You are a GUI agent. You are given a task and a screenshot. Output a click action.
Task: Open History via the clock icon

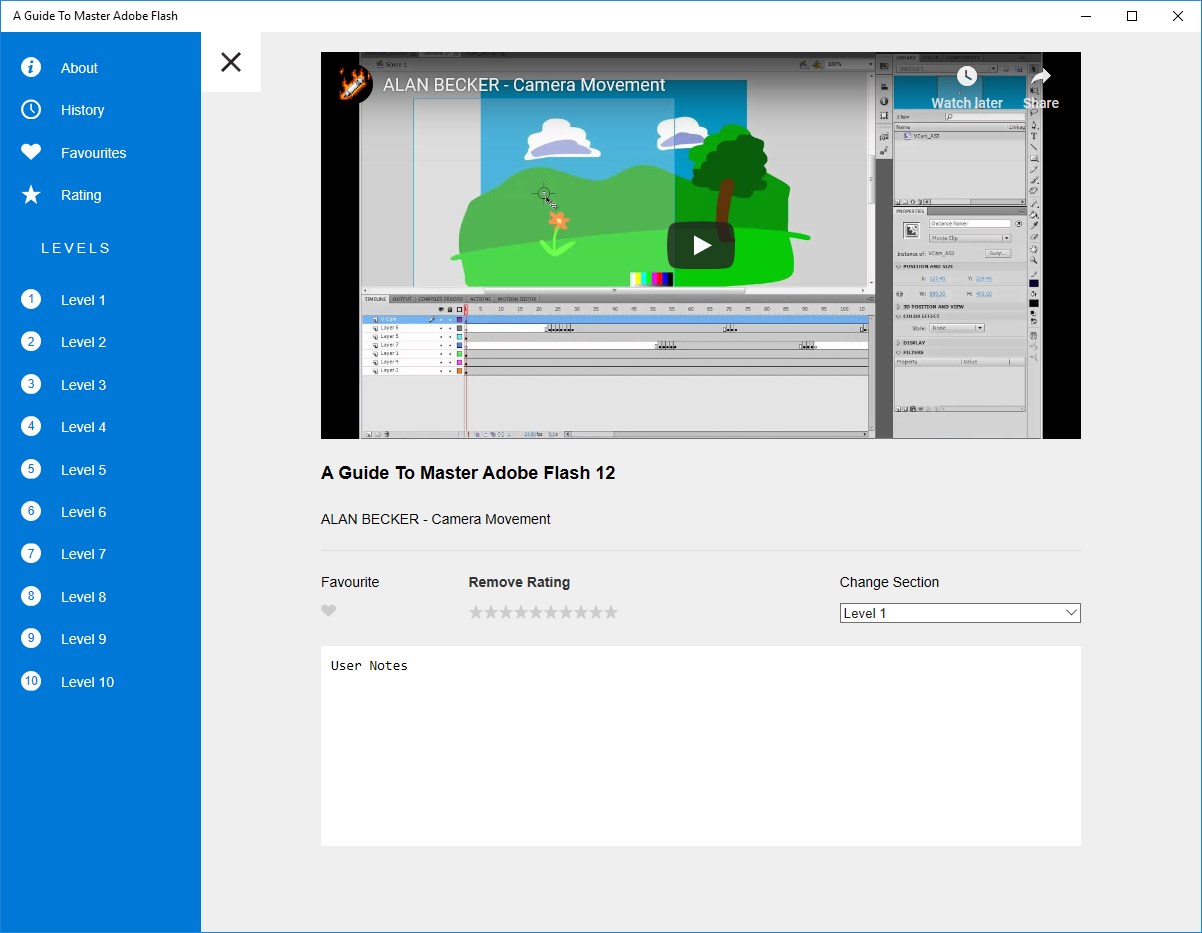coord(31,110)
